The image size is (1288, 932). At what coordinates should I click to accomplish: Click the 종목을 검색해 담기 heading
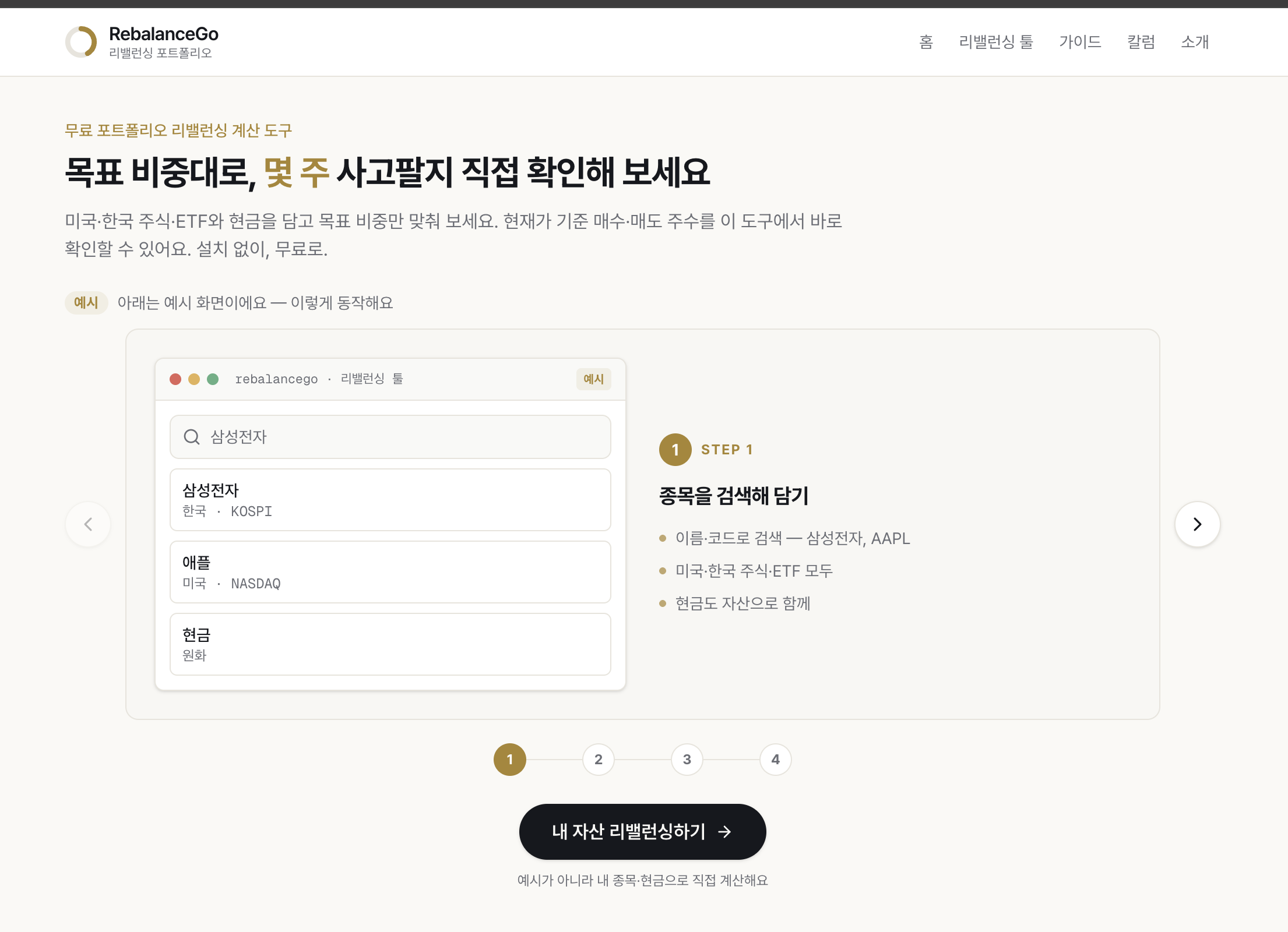tap(734, 496)
